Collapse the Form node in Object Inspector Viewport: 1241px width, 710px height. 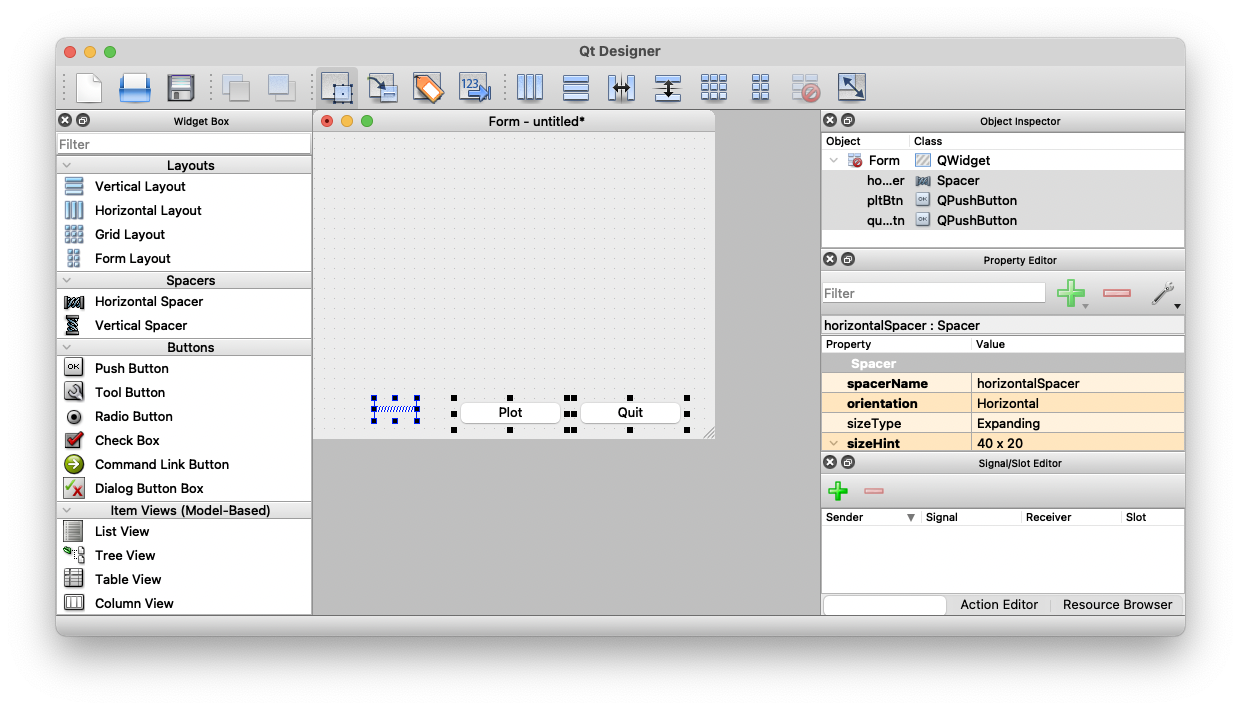[834, 160]
